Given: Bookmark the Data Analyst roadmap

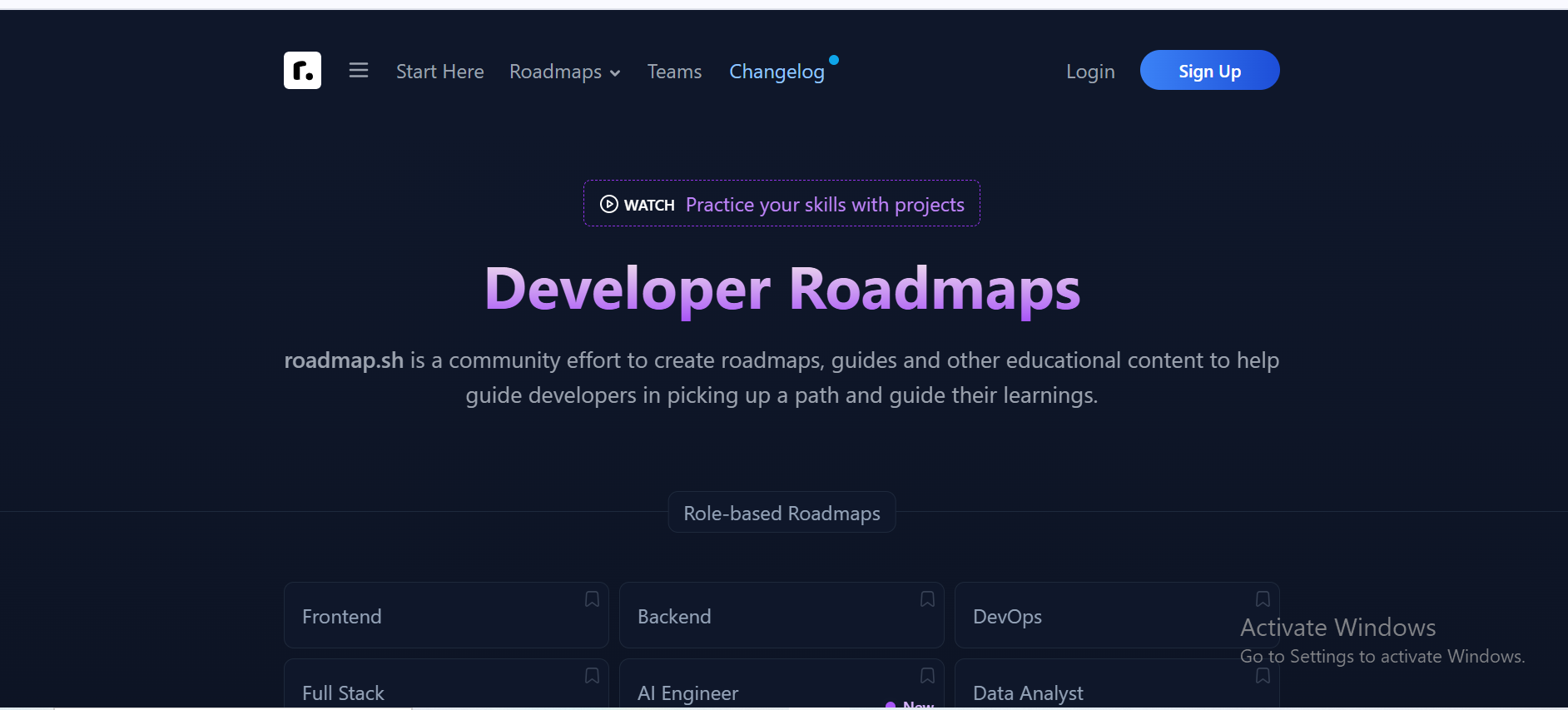Looking at the screenshot, I should [x=1263, y=676].
